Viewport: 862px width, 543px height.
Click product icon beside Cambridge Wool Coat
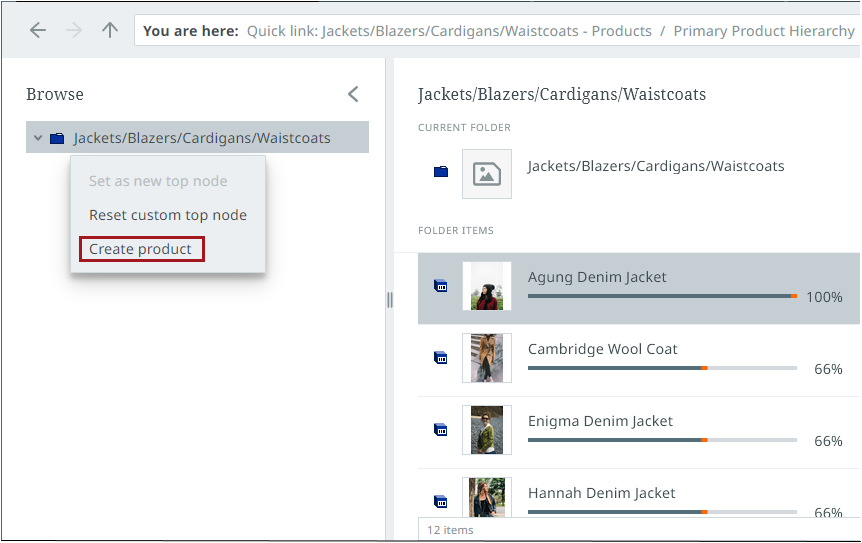(x=441, y=358)
